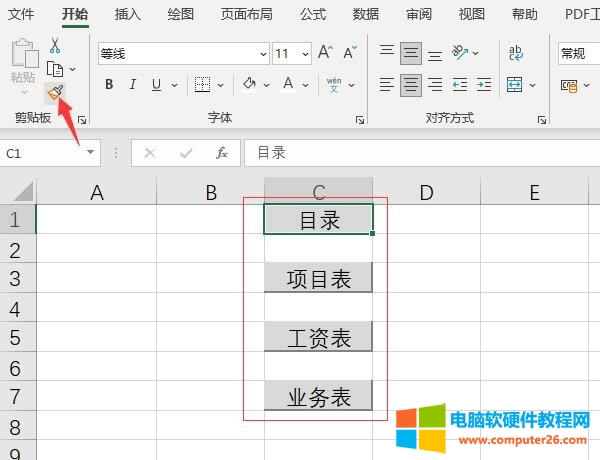Expand the Name Box dropdown arrow
Image resolution: width=600 pixels, height=460 pixels.
click(x=90, y=153)
